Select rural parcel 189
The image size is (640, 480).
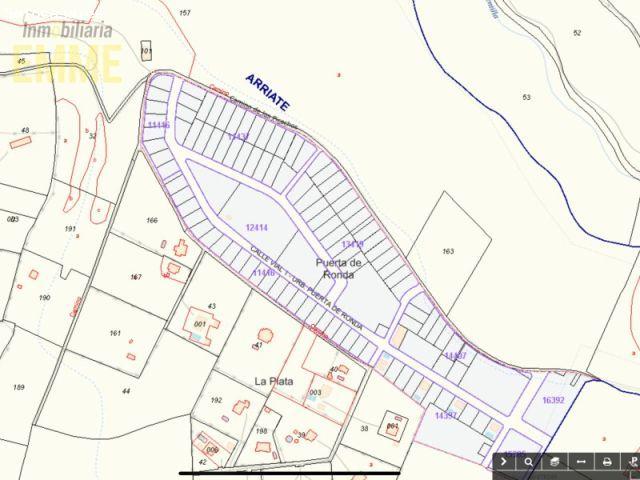pyautogui.click(x=19, y=387)
